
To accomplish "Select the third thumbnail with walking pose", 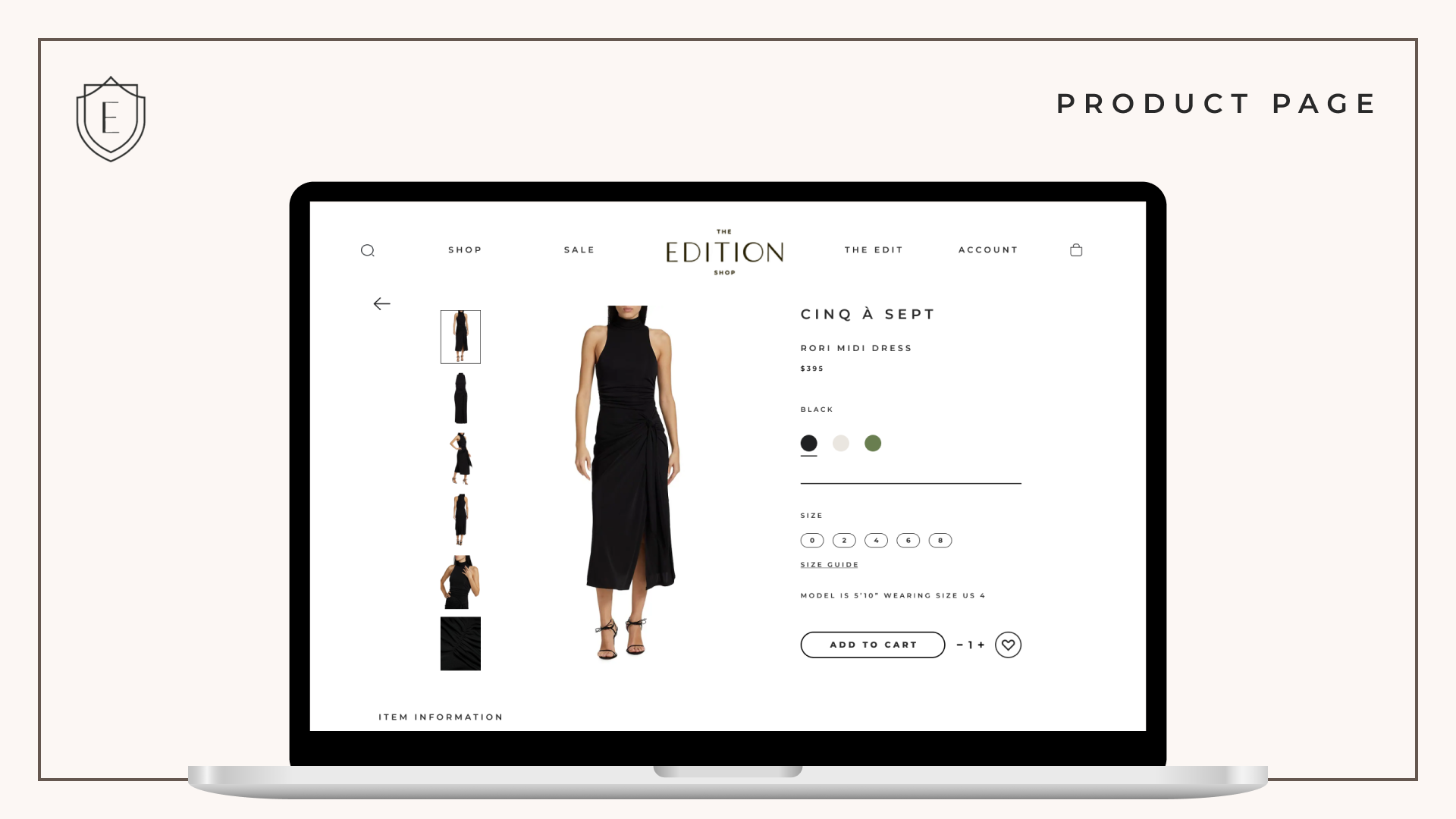I will [x=460, y=459].
